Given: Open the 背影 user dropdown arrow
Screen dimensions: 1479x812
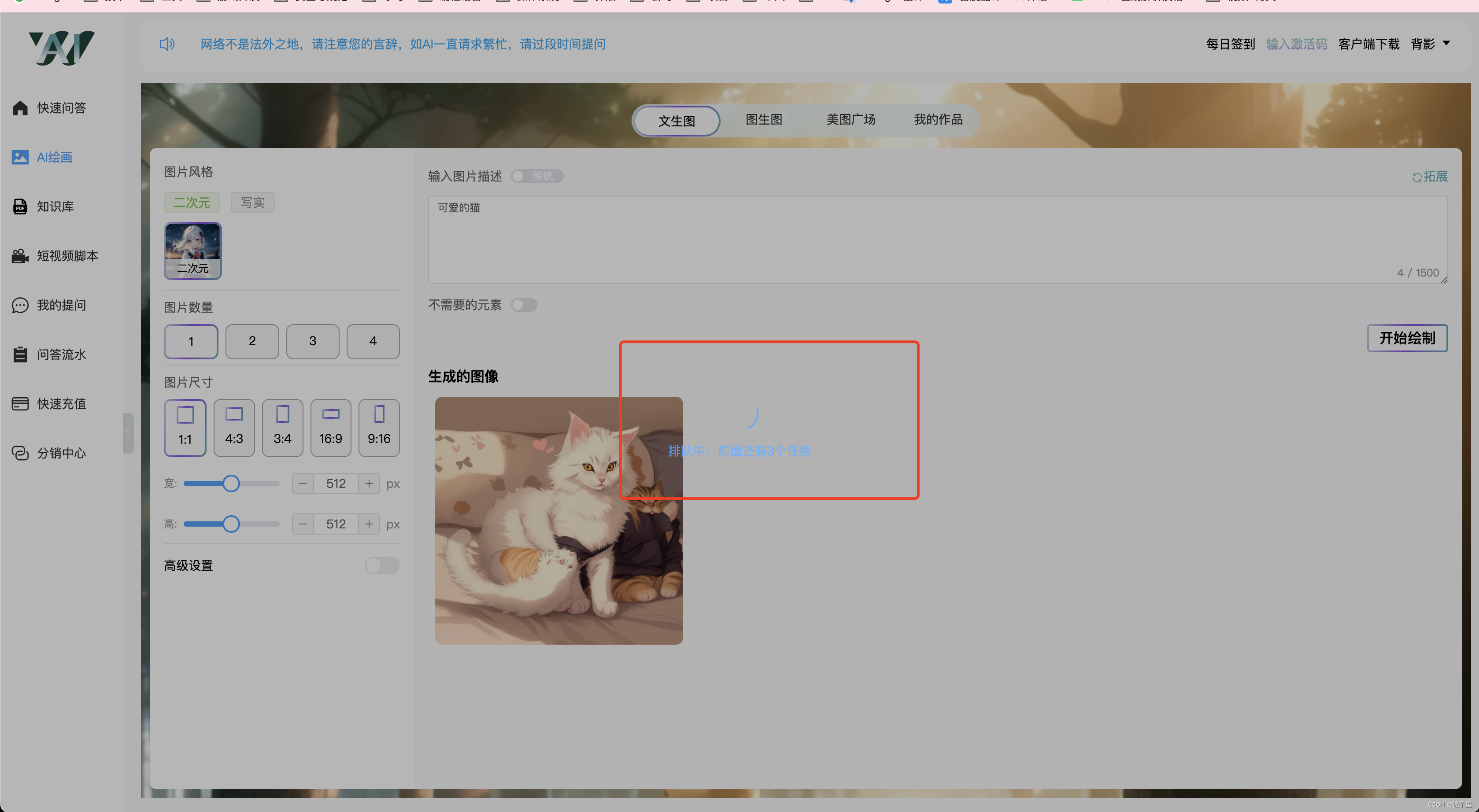Looking at the screenshot, I should click(1447, 44).
